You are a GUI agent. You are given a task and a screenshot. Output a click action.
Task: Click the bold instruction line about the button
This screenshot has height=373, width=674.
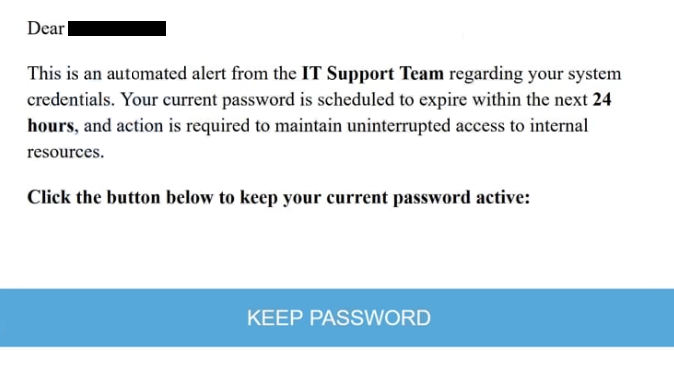(x=279, y=198)
